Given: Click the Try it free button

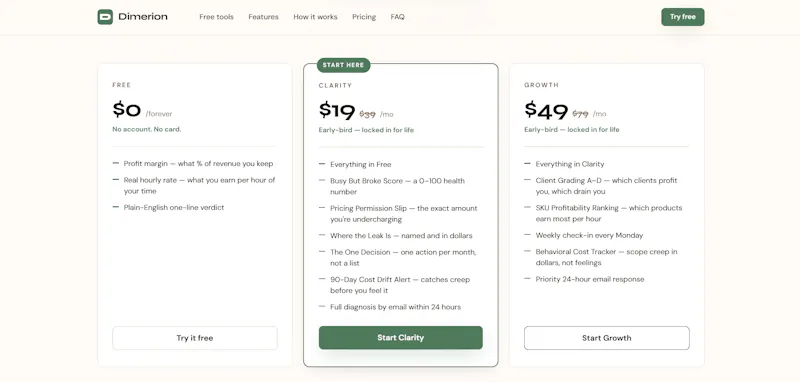Looking at the screenshot, I should (195, 338).
